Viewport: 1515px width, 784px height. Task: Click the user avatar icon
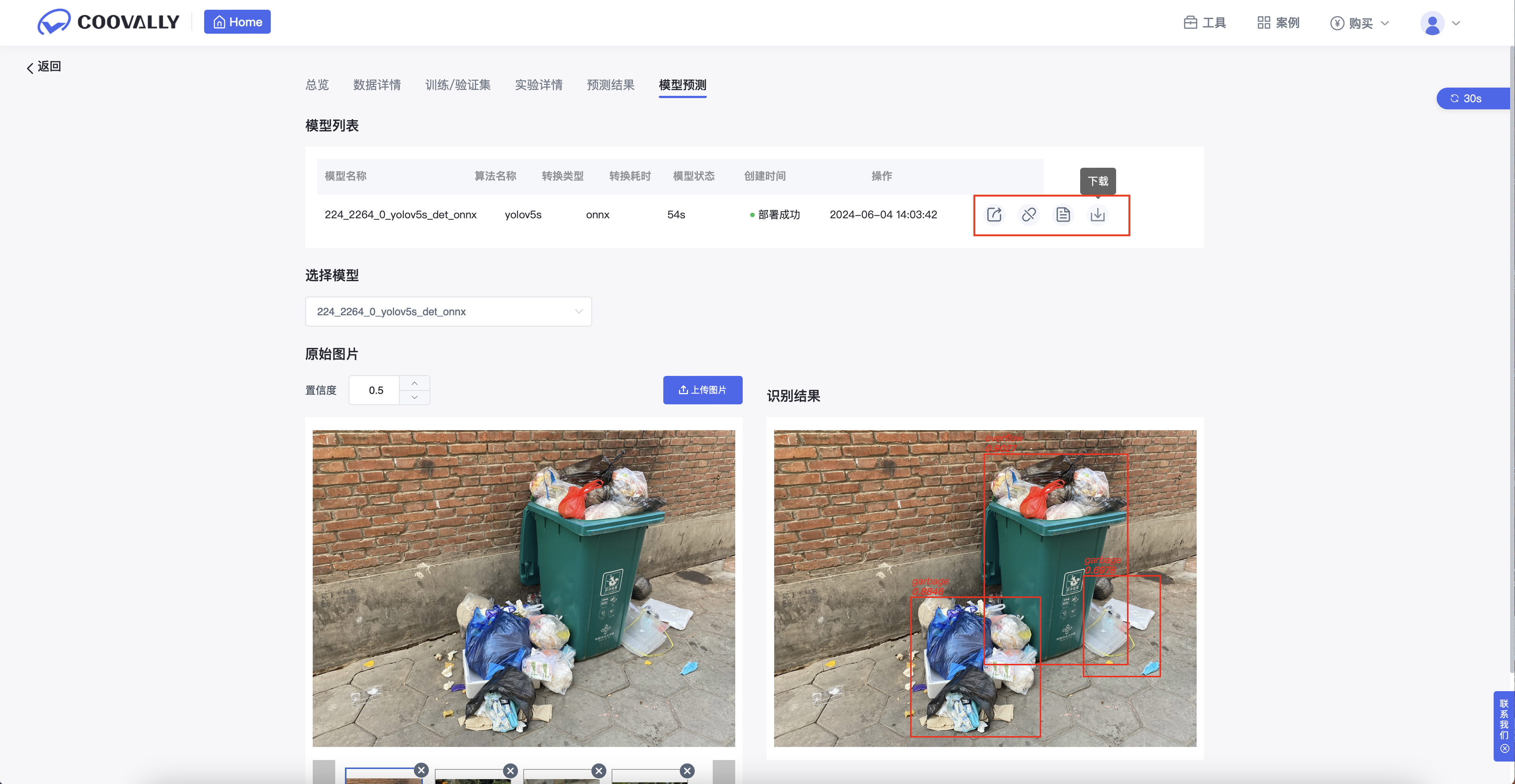pyautogui.click(x=1432, y=24)
